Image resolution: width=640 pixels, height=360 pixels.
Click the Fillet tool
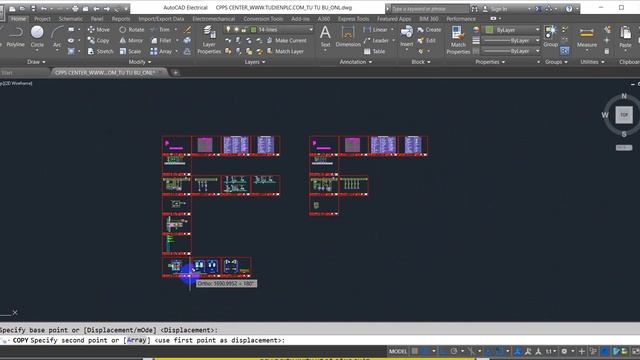161,40
